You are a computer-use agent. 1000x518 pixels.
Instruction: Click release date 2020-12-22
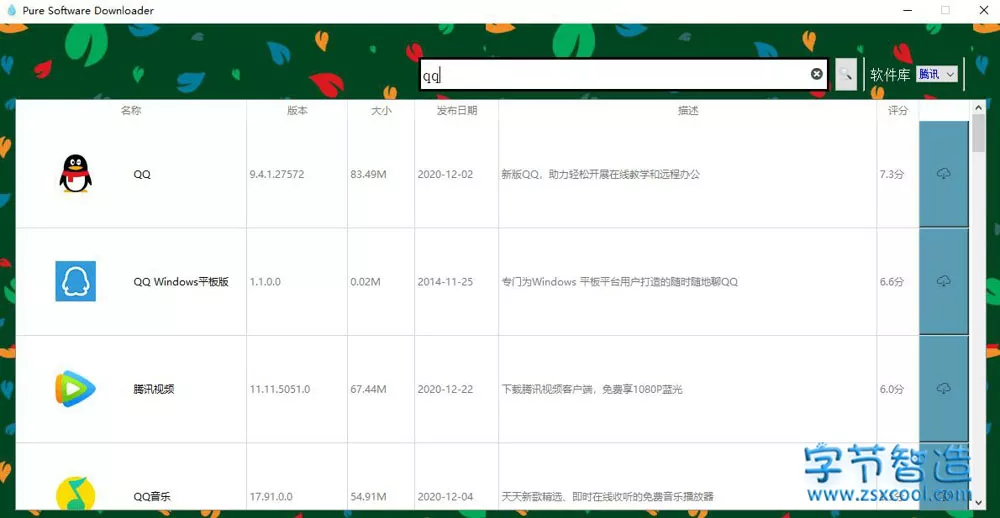[445, 389]
